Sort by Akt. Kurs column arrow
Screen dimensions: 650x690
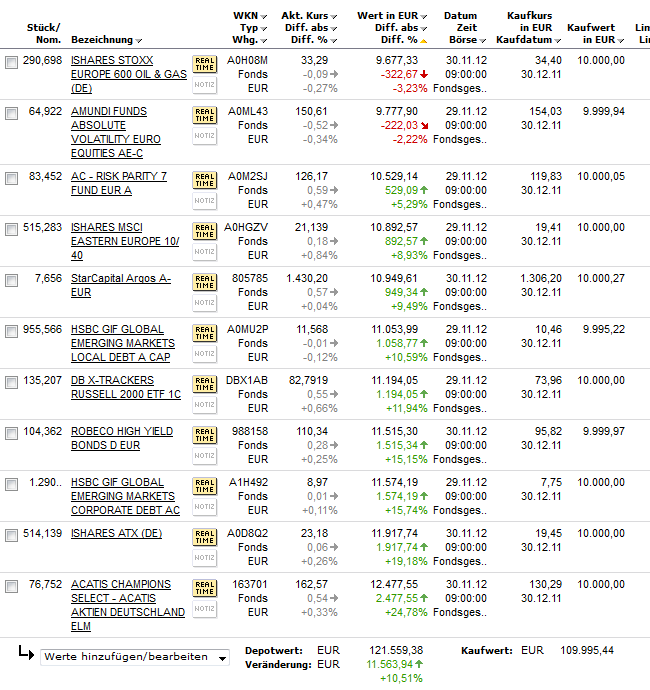click(334, 17)
